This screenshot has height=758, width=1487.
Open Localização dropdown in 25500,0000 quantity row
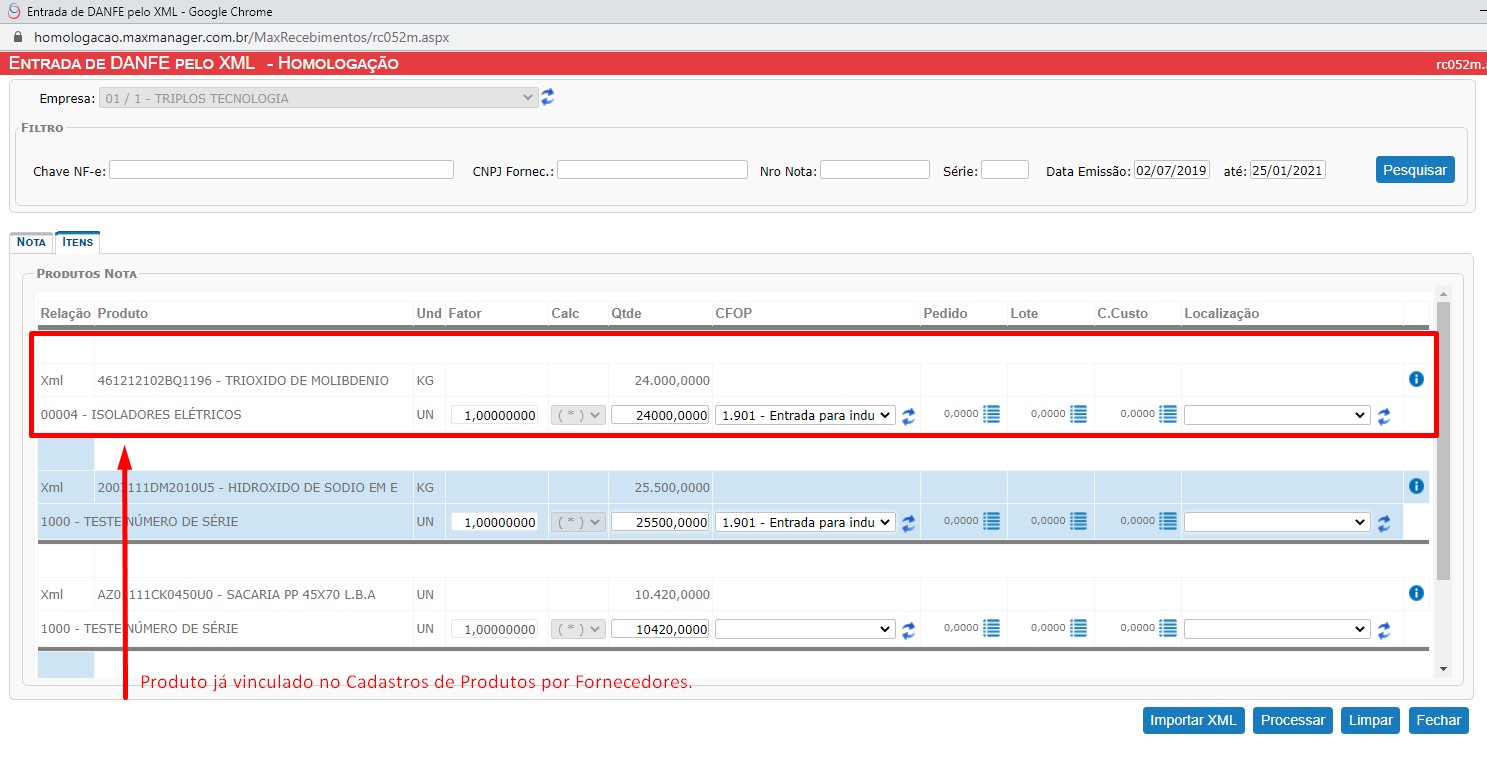point(1277,522)
